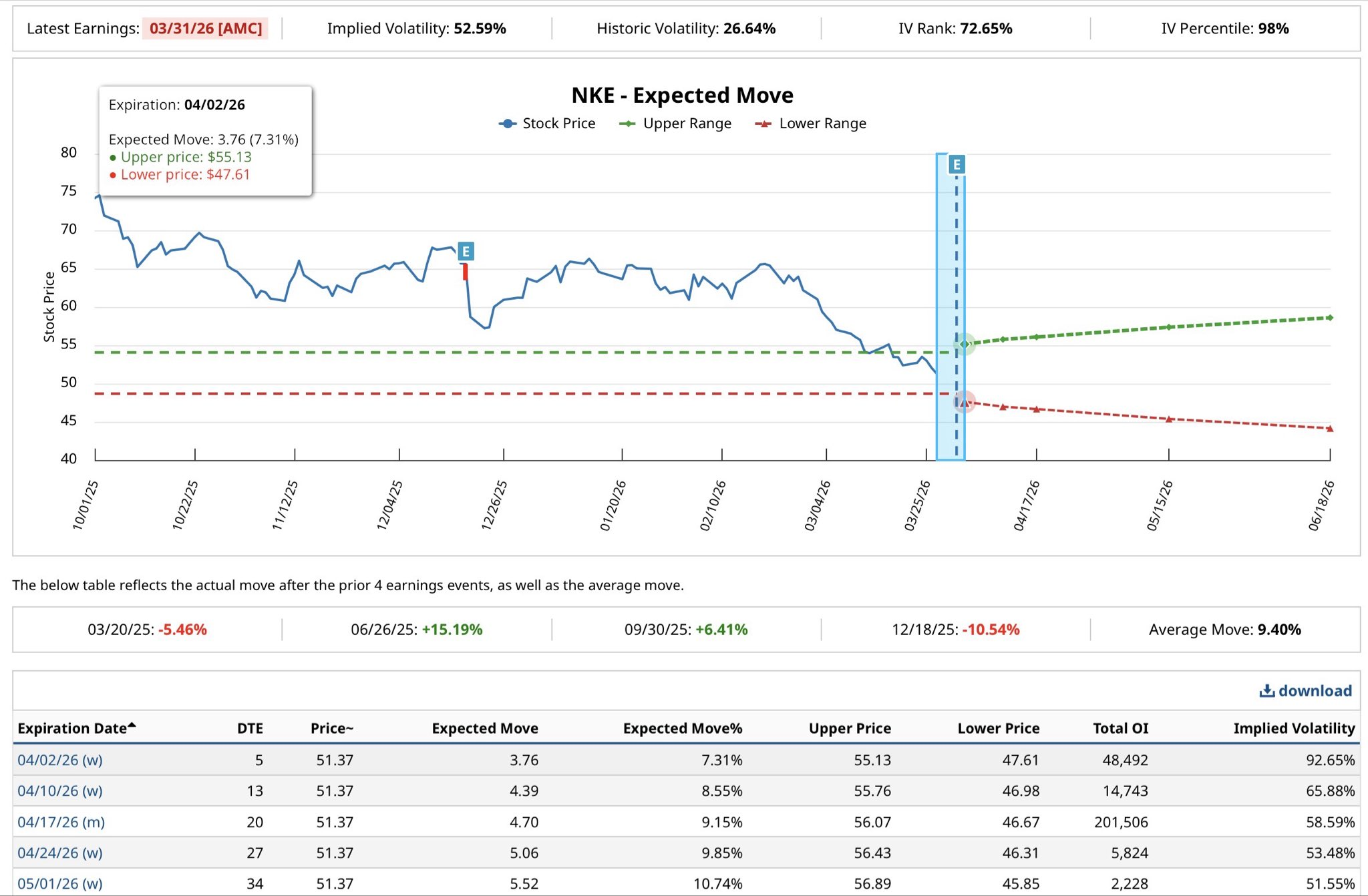Sort the table by DTE column
1368x896 pixels.
pos(250,728)
